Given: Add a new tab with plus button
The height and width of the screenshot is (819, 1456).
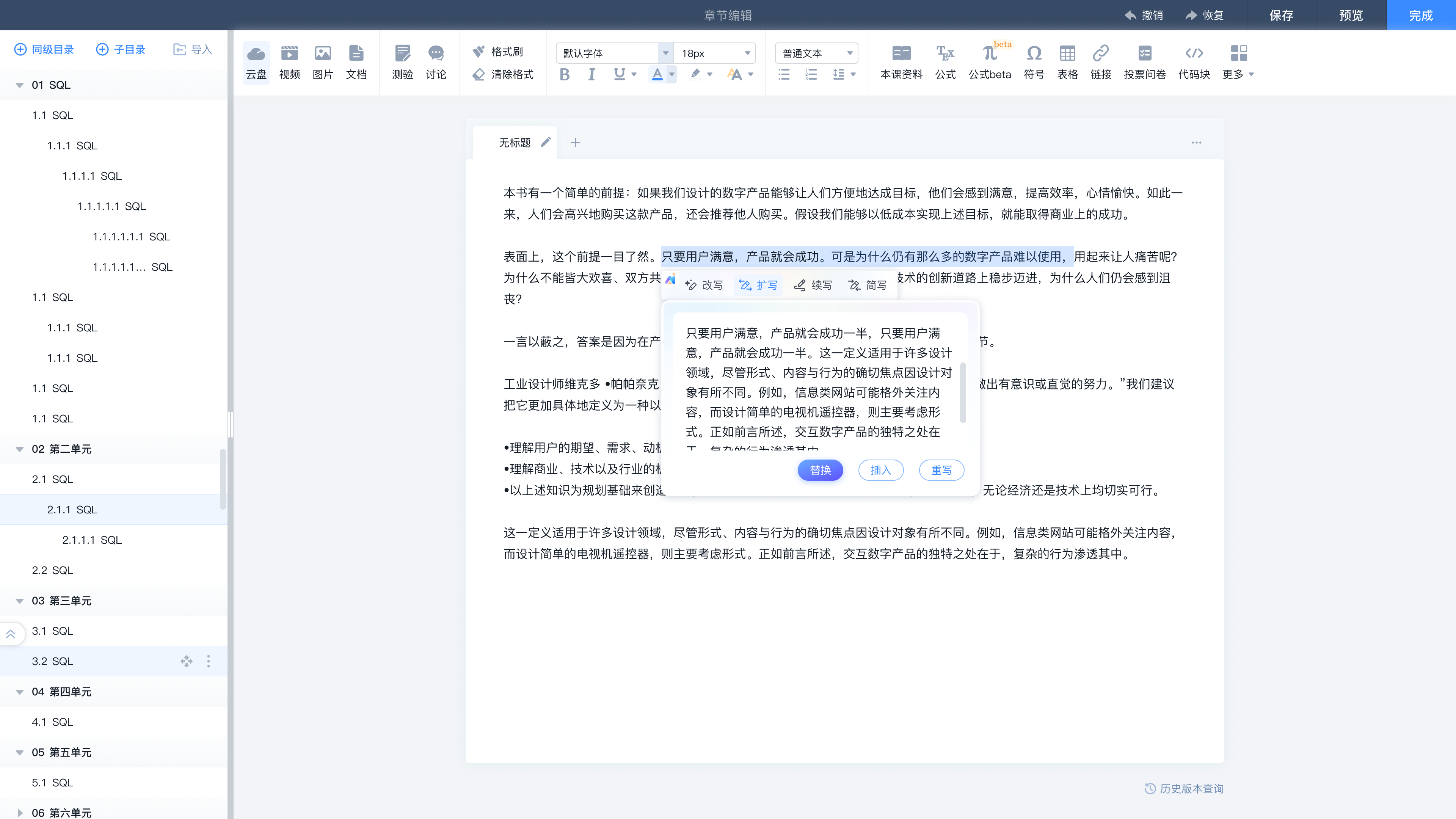Looking at the screenshot, I should tap(576, 143).
